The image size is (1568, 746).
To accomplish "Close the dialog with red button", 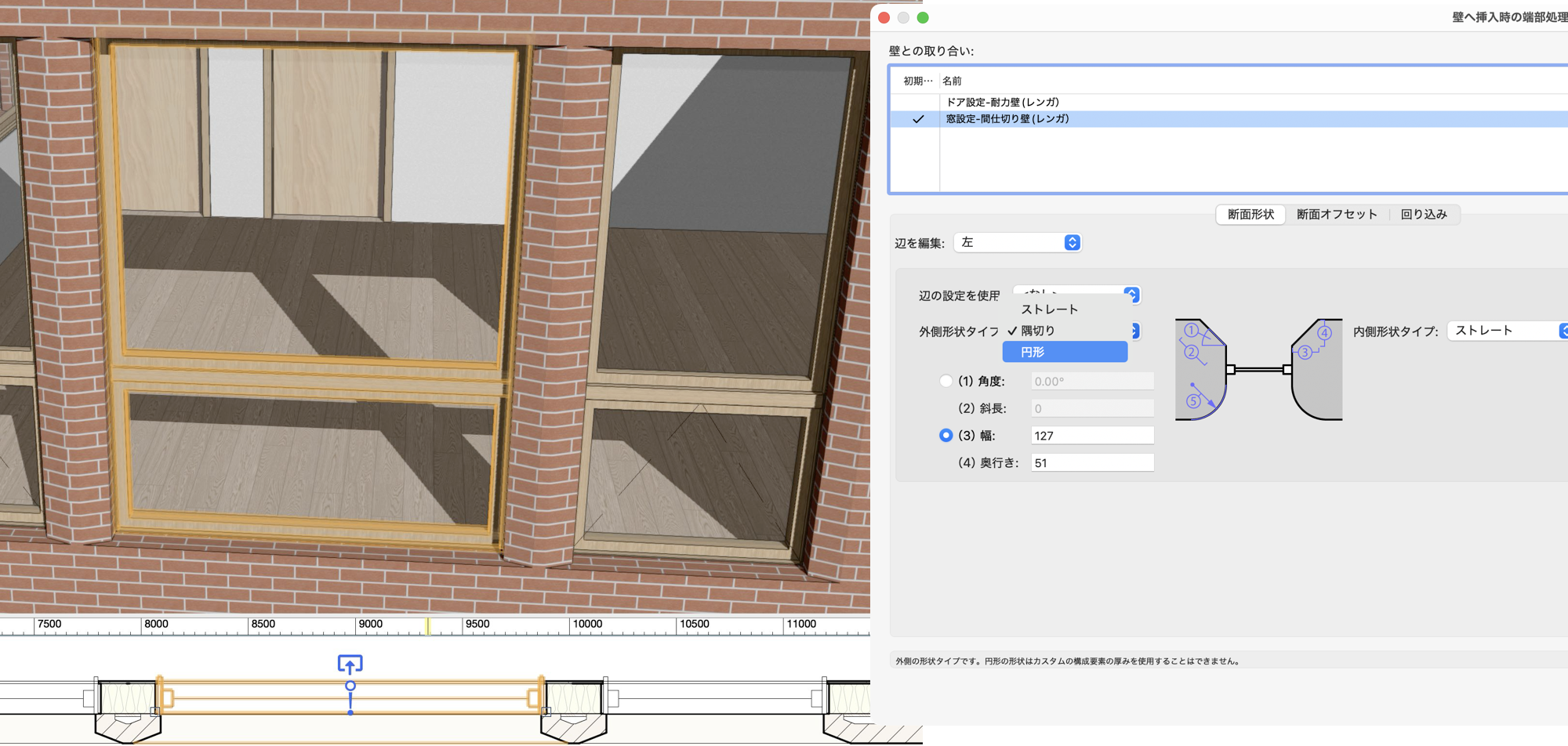I will tap(884, 17).
